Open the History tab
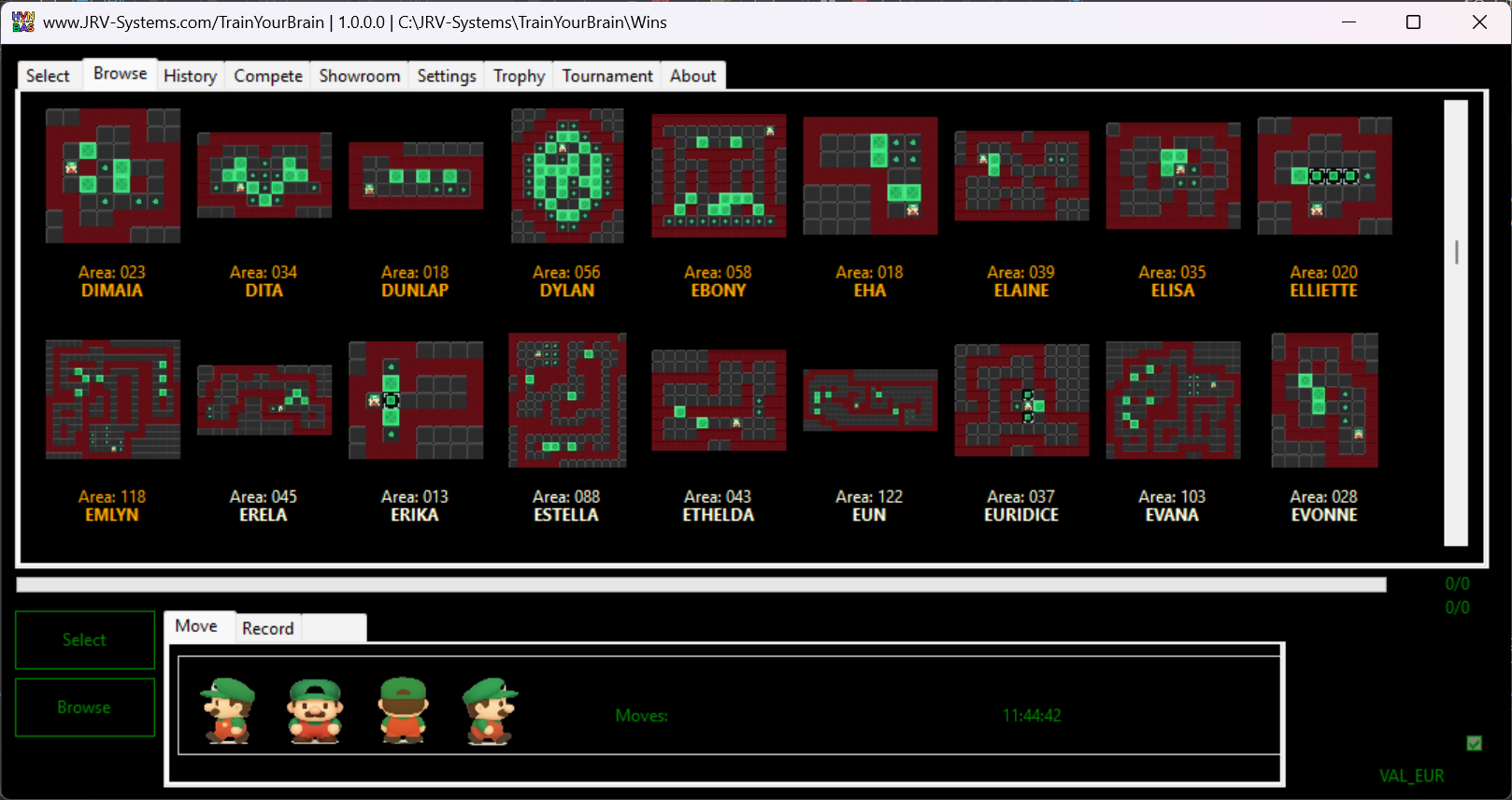Screen dimensions: 1512x800 [x=190, y=76]
